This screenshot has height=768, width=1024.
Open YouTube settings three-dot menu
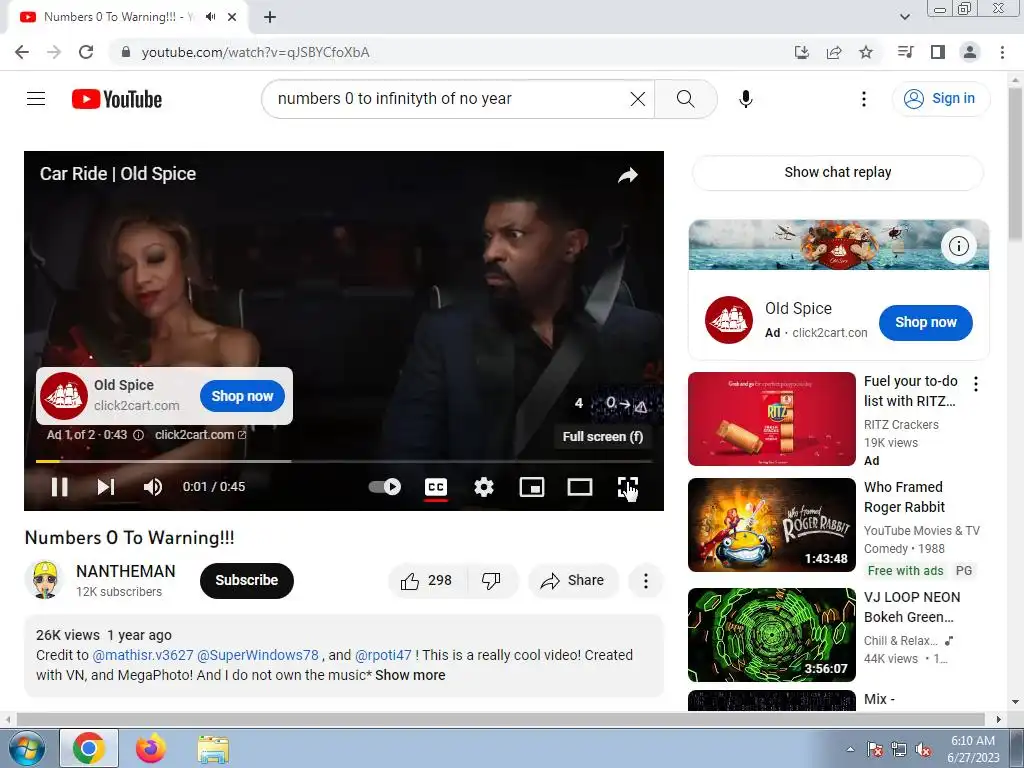point(863,99)
